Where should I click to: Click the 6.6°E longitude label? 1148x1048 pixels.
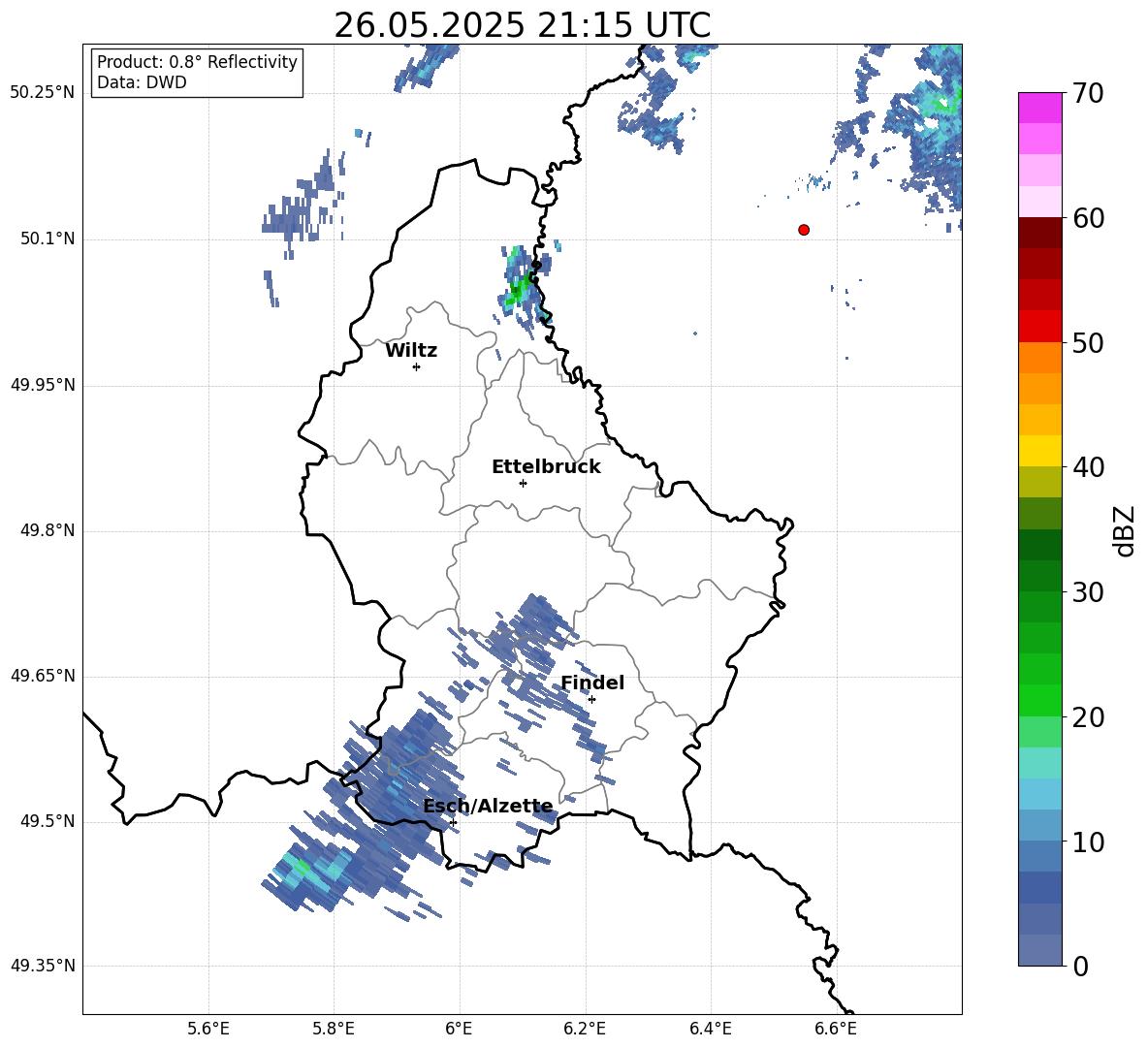(x=836, y=1029)
